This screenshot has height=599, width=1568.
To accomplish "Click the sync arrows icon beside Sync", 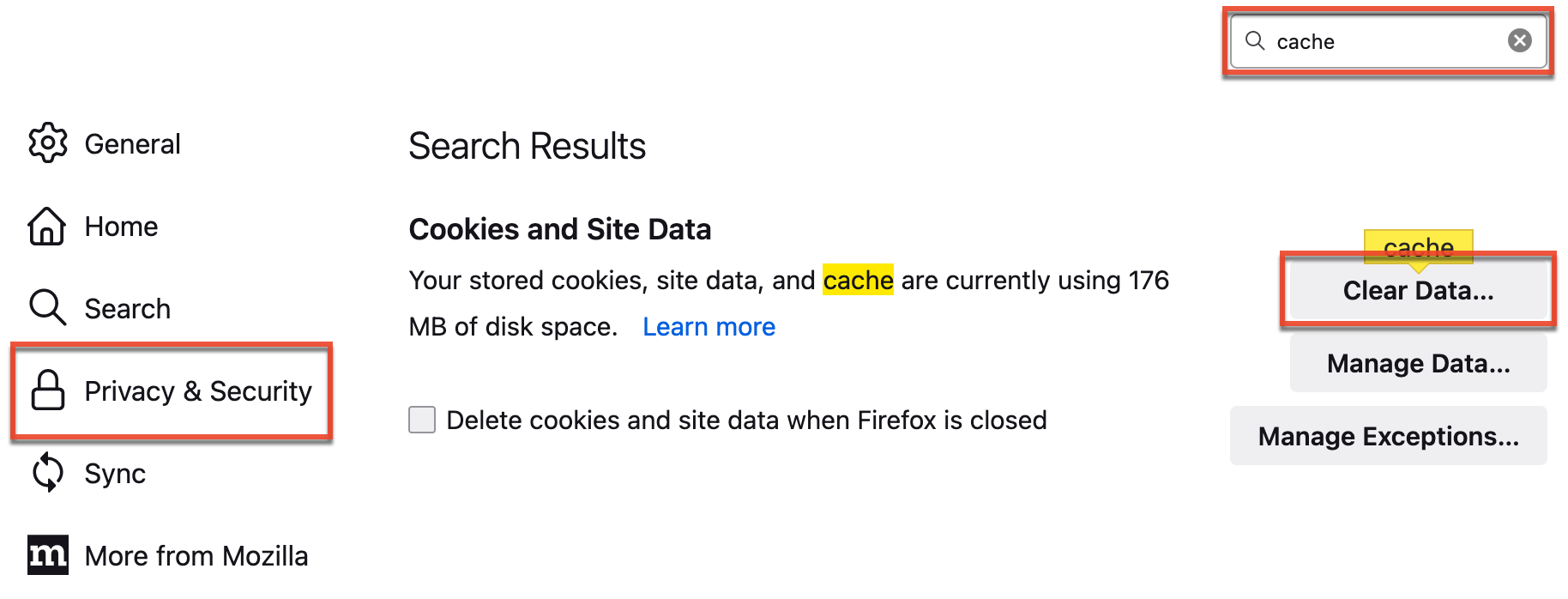I will [48, 473].
